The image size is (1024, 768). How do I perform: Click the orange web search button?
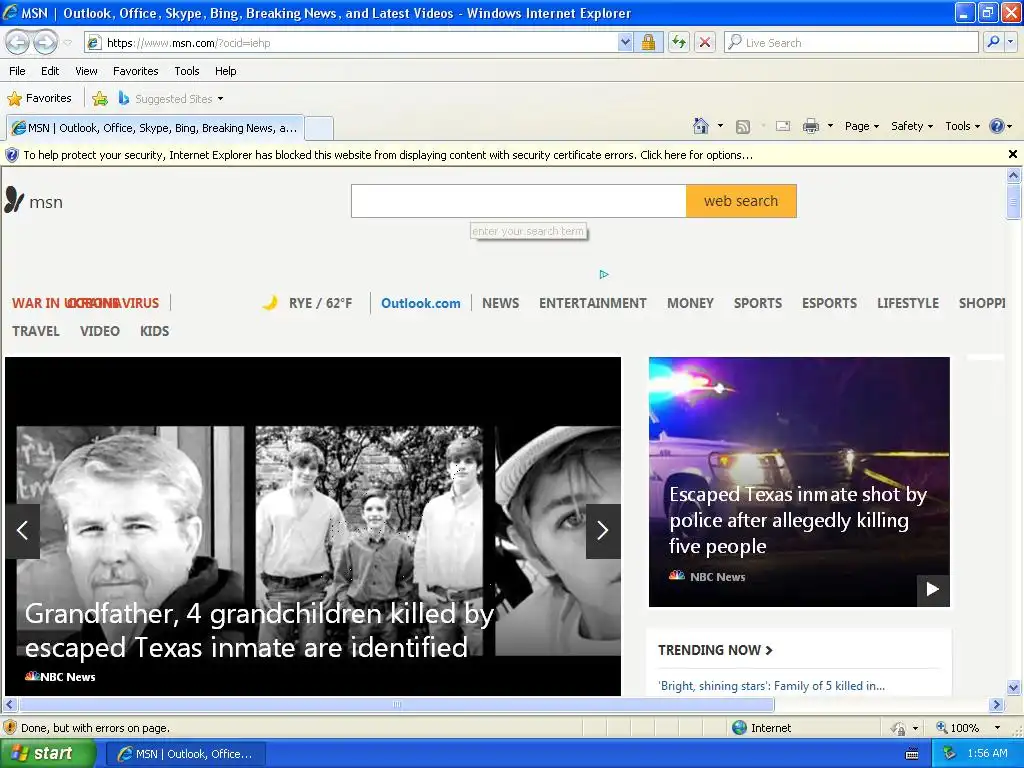(741, 200)
